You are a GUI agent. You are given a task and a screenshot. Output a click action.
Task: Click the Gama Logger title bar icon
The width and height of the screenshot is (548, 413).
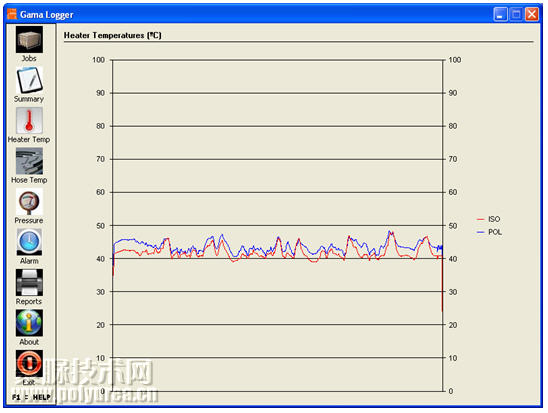coord(12,14)
